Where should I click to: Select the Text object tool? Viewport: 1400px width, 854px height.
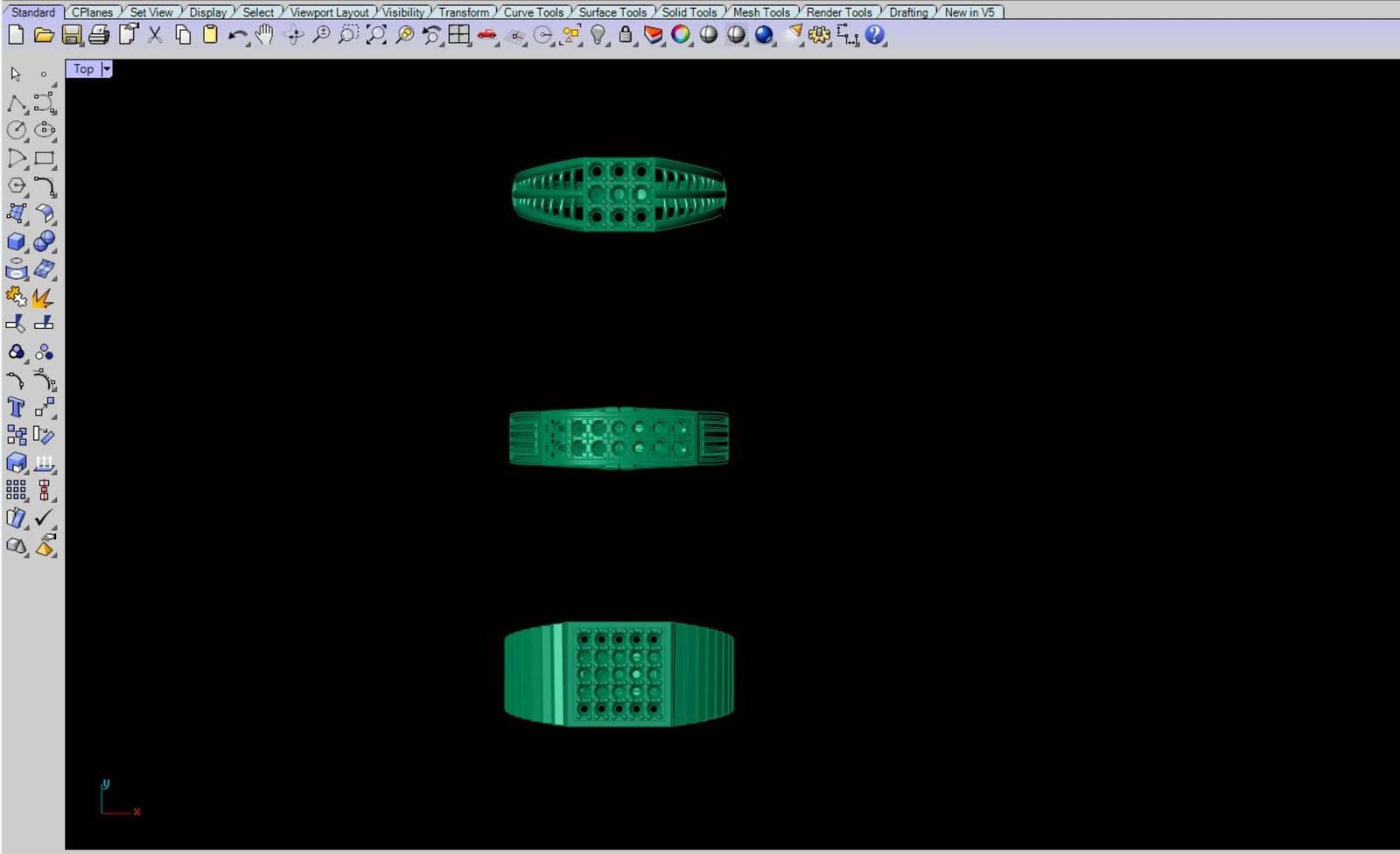click(16, 408)
